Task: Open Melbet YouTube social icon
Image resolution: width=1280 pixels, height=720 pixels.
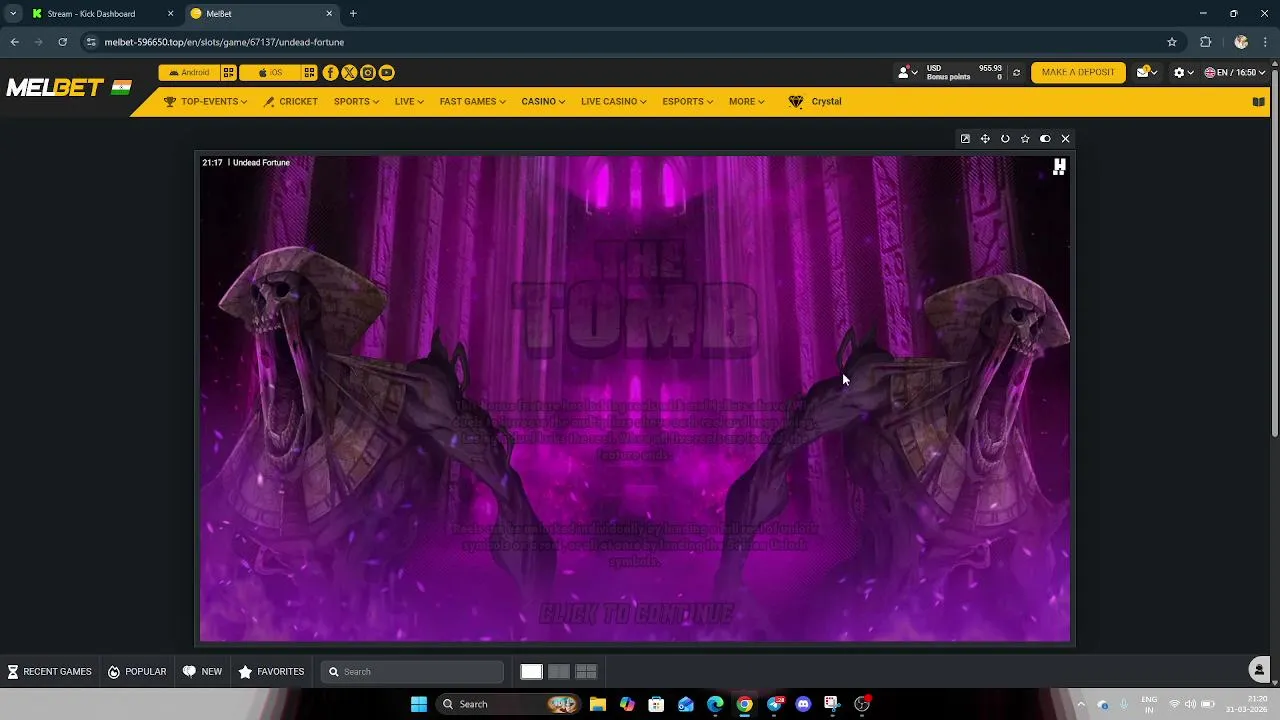Action: [x=387, y=72]
